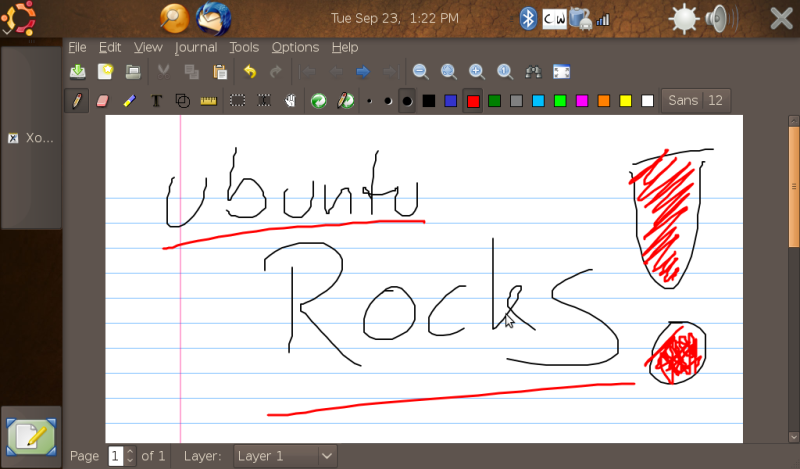The width and height of the screenshot is (800, 469).
Task: Click the Save icon in toolbar
Action: 78,72
